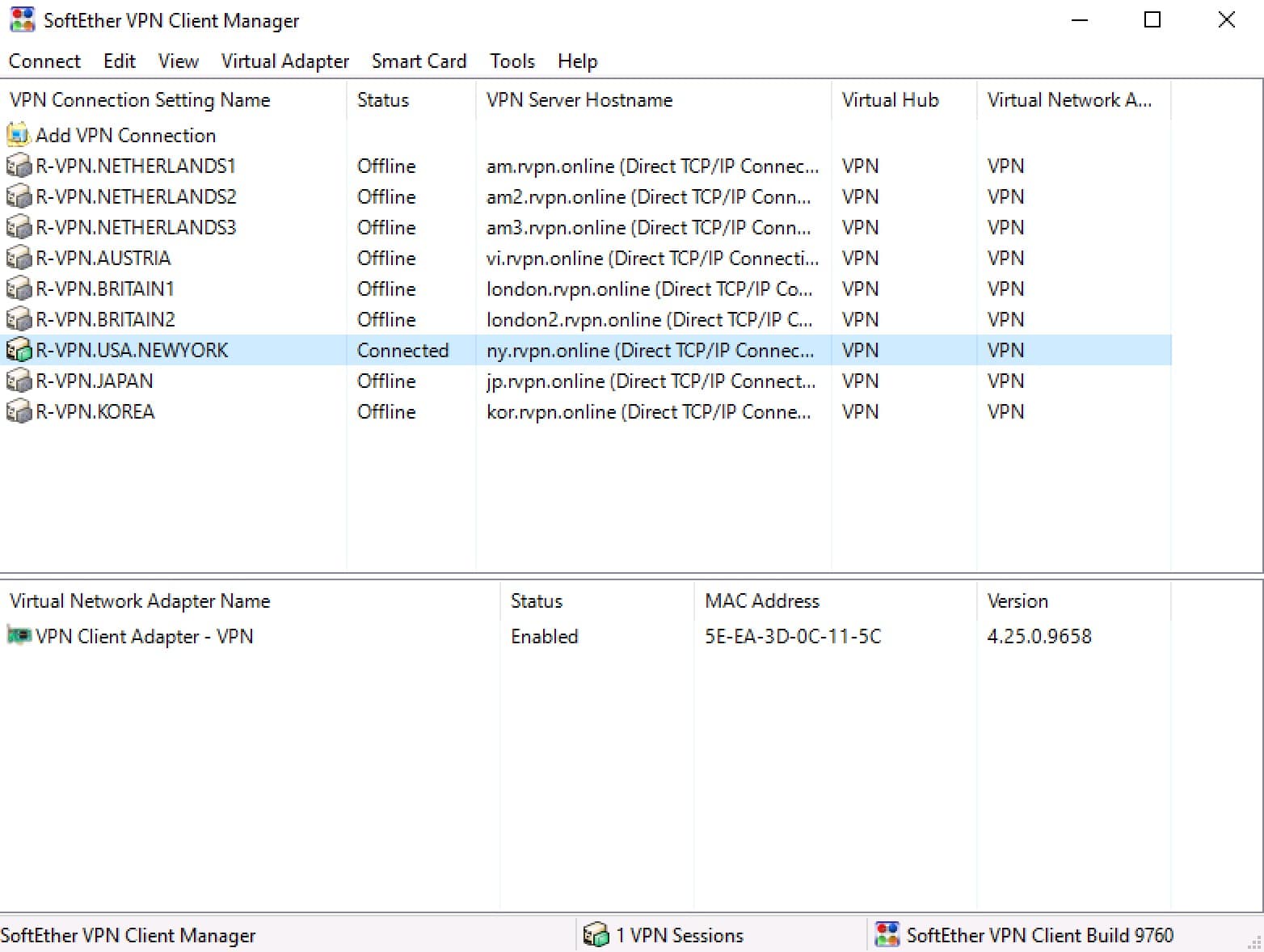The image size is (1264, 952).
Task: Open the View menu
Action: tap(179, 61)
